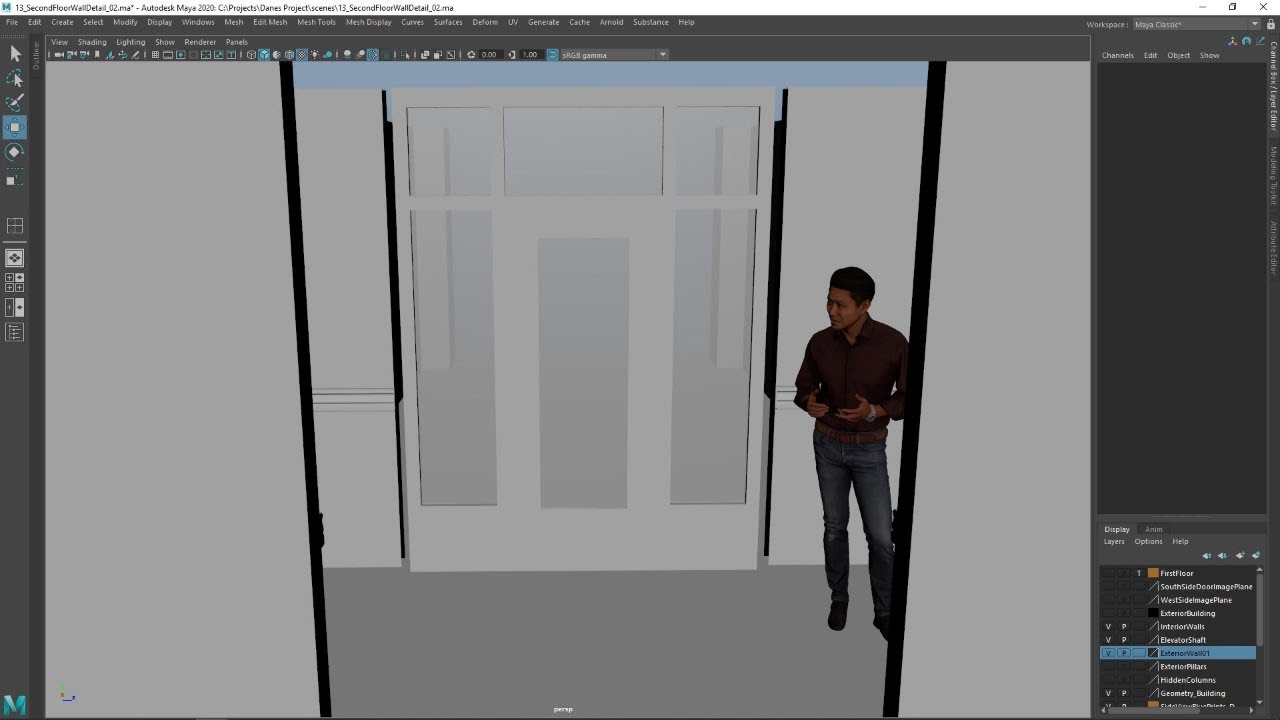Image resolution: width=1280 pixels, height=720 pixels.
Task: Click the Maya logo icon at bottom left
Action: pos(14,704)
